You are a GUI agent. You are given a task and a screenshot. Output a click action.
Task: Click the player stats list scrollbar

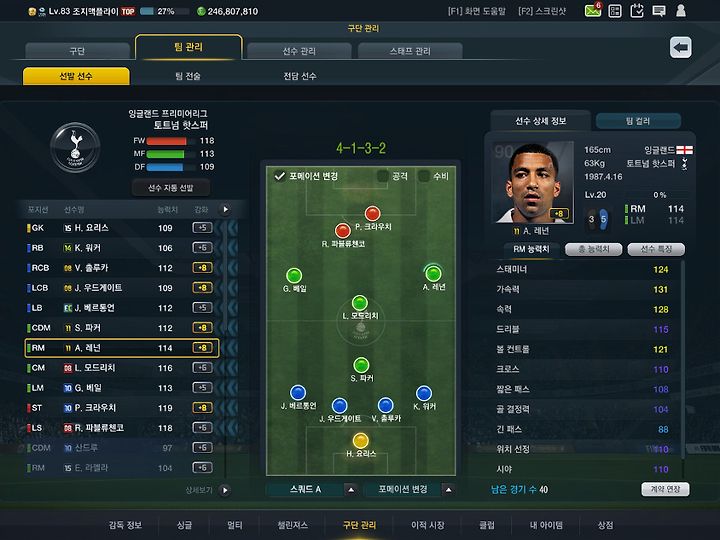pyautogui.click(x=683, y=358)
